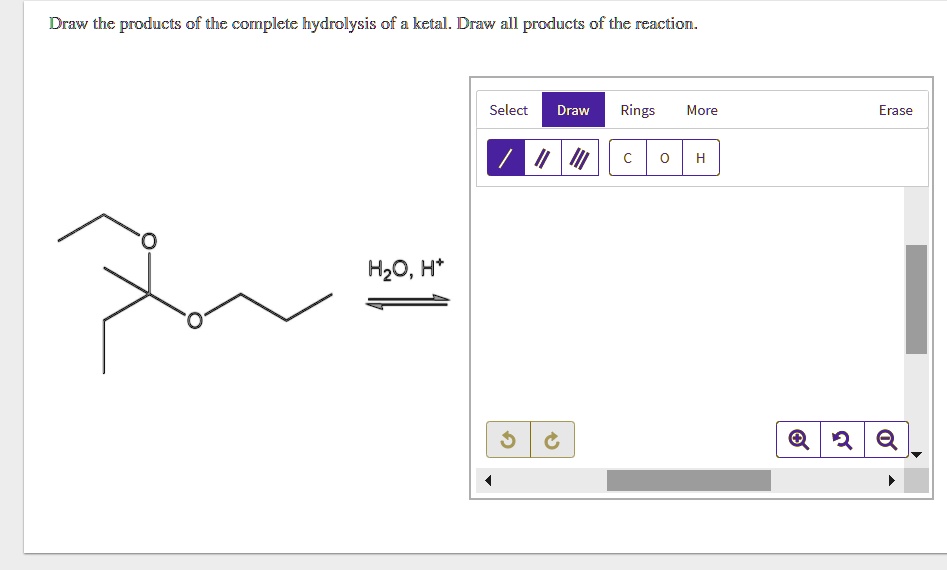The height and width of the screenshot is (570, 947).
Task: Choose the hydrogen atom button
Action: [x=701, y=158]
